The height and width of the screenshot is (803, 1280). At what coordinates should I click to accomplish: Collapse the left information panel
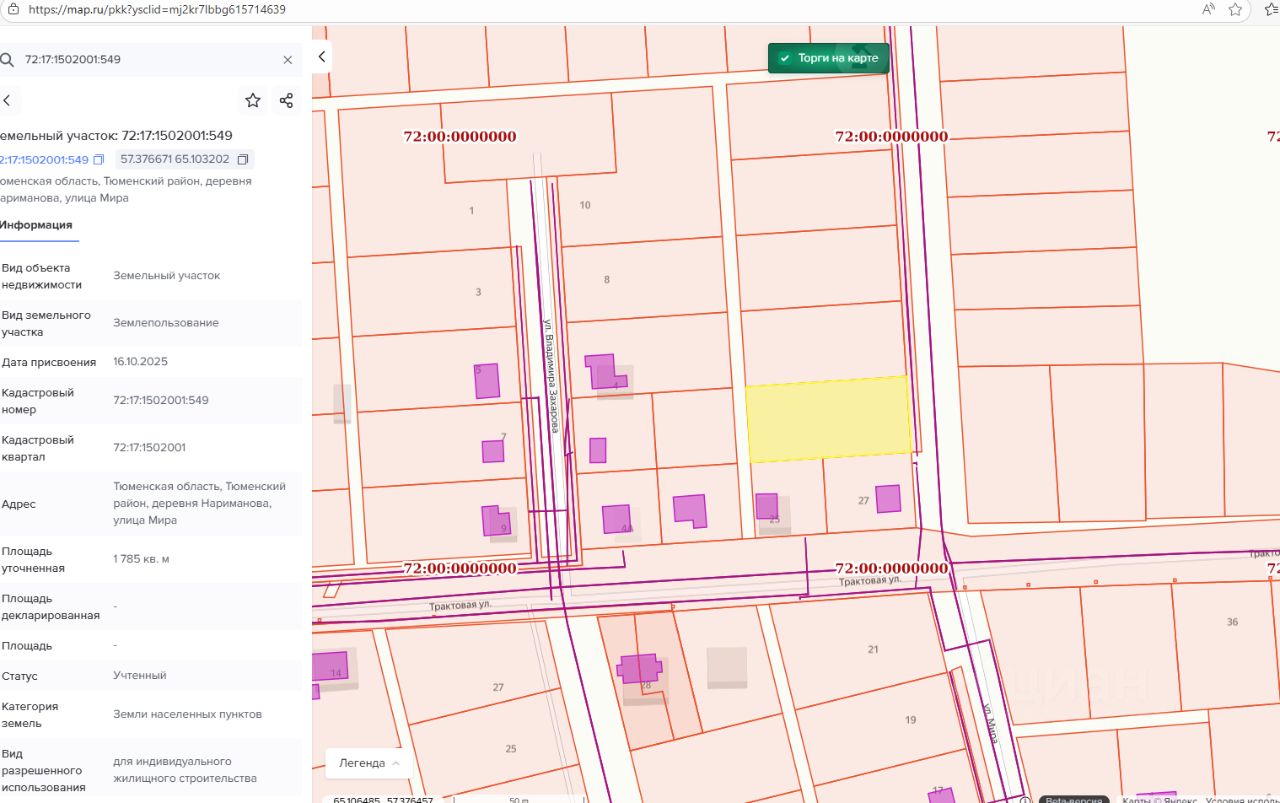tap(322, 57)
